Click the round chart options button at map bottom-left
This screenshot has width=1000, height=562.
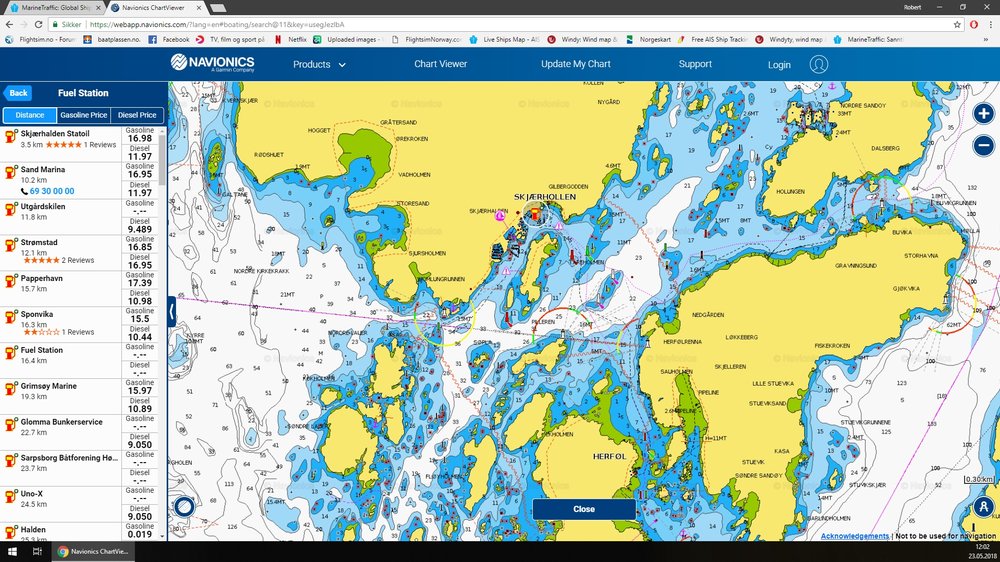pos(184,507)
